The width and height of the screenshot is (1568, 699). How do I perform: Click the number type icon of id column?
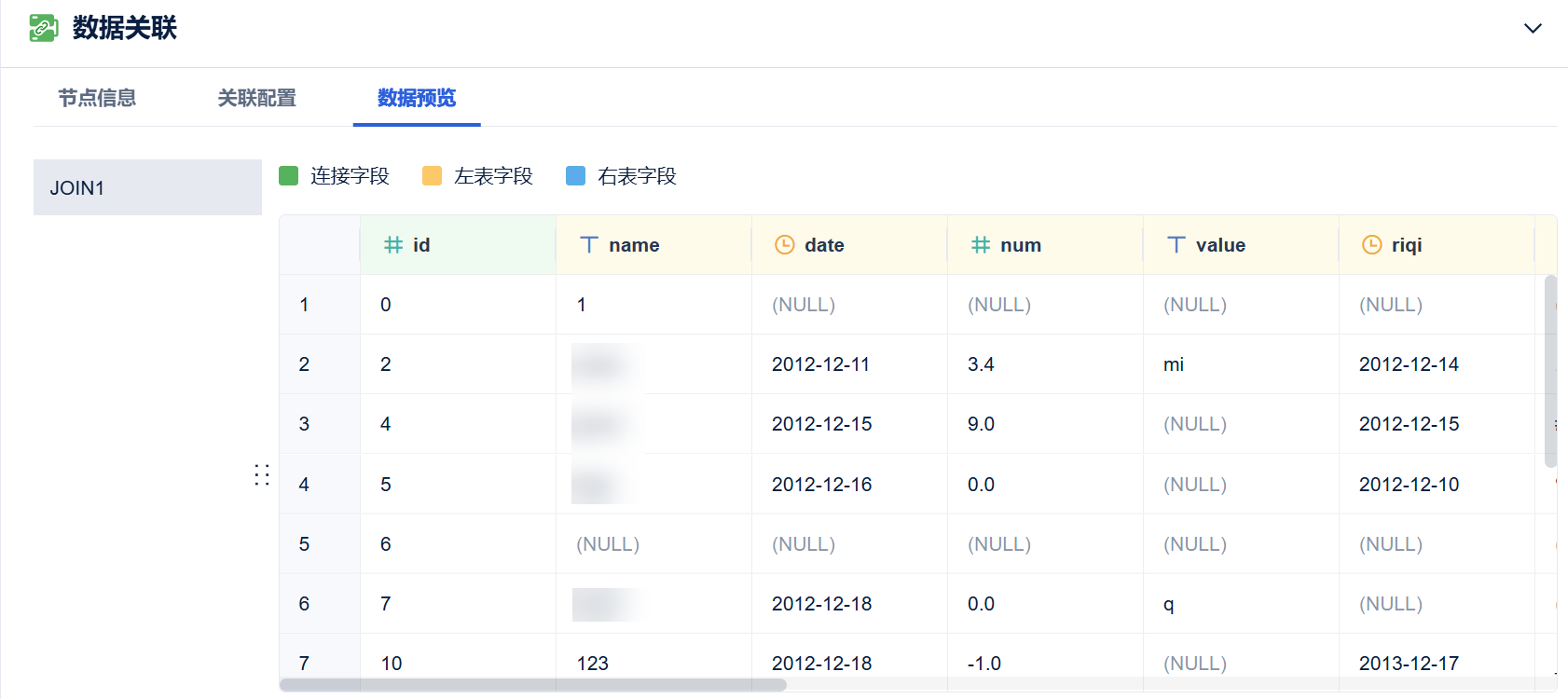pos(393,244)
